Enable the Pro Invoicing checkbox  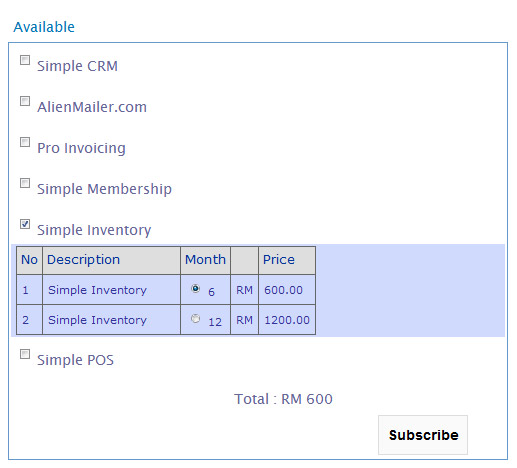tap(25, 142)
